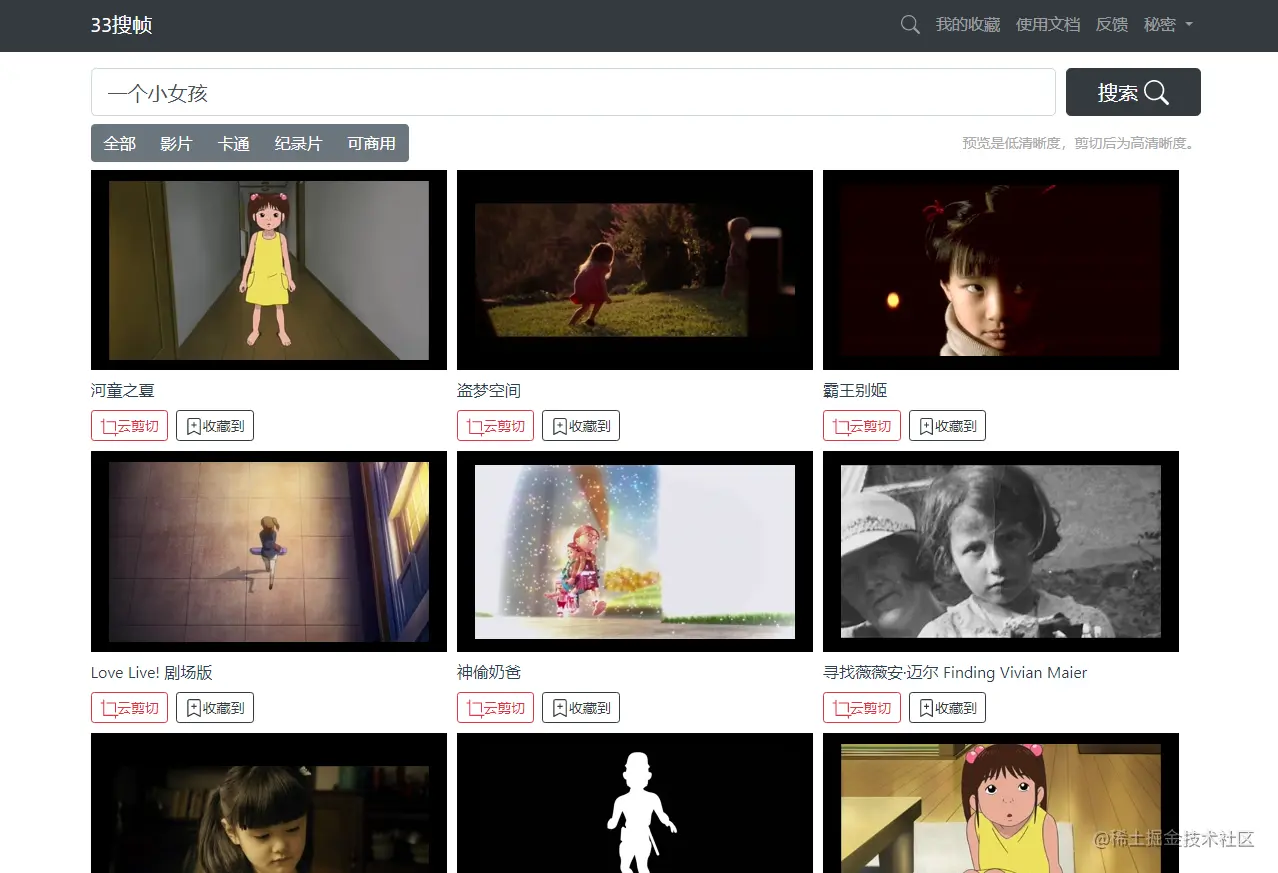Click 收藏到 under Love Live! 剧场版
Screen dimensions: 1278x873
point(215,708)
